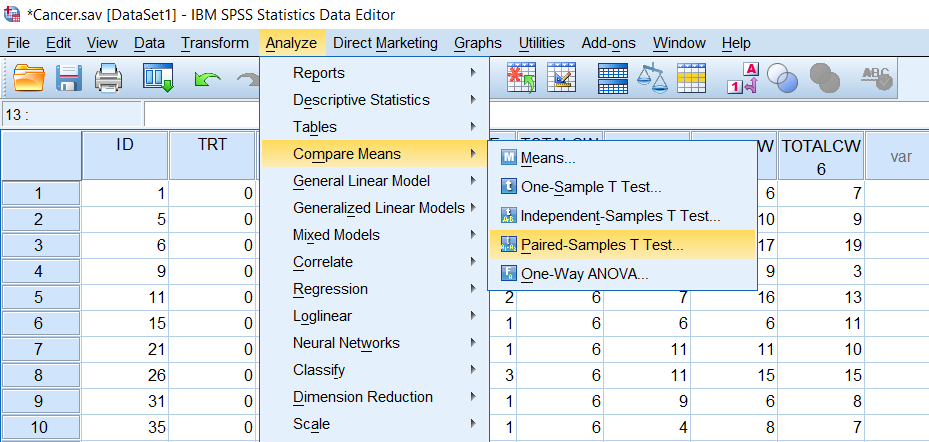Screen dimensions: 929x442
Task: Click the SPSS application icon in title bar
Action: coord(12,14)
